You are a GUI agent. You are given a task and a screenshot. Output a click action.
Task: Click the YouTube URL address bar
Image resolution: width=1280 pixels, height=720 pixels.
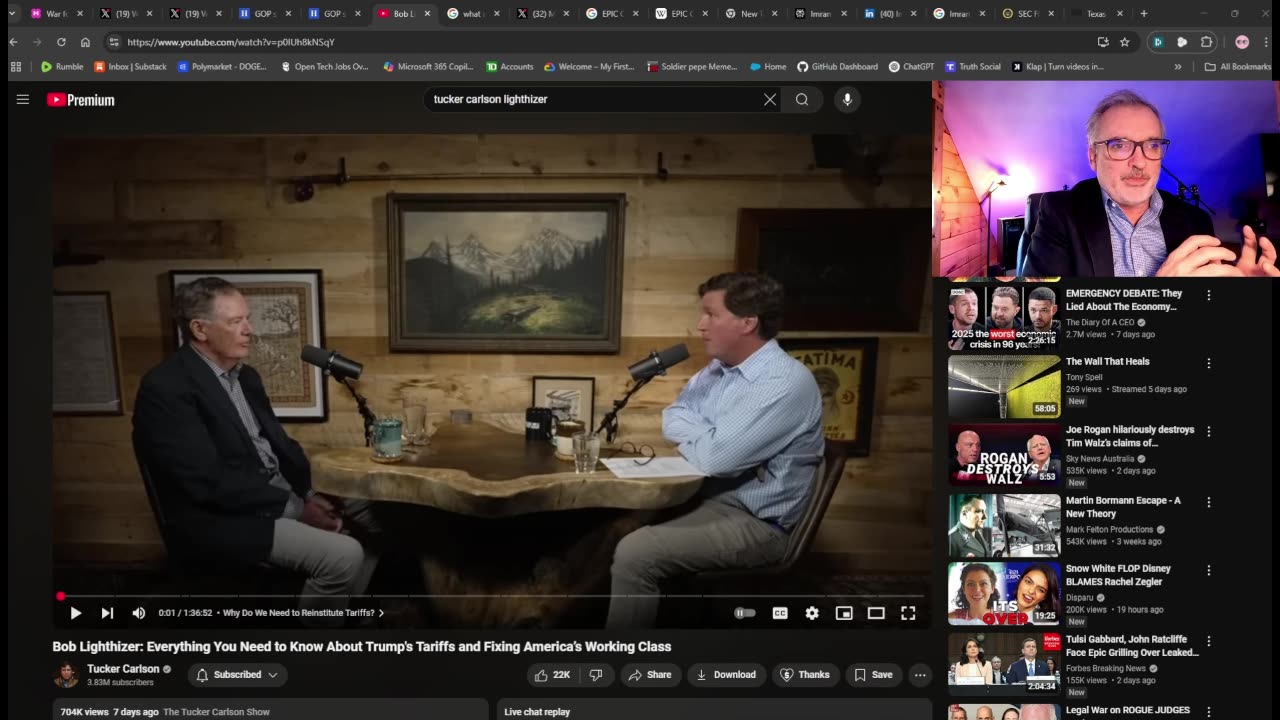[x=600, y=42]
